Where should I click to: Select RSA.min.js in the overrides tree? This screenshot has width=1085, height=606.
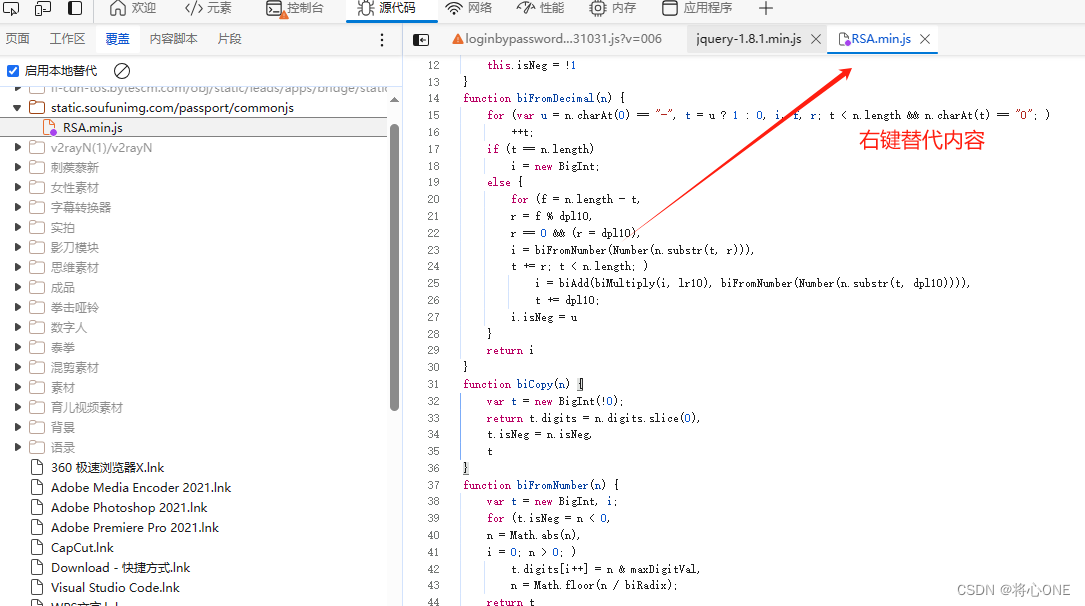tap(93, 127)
